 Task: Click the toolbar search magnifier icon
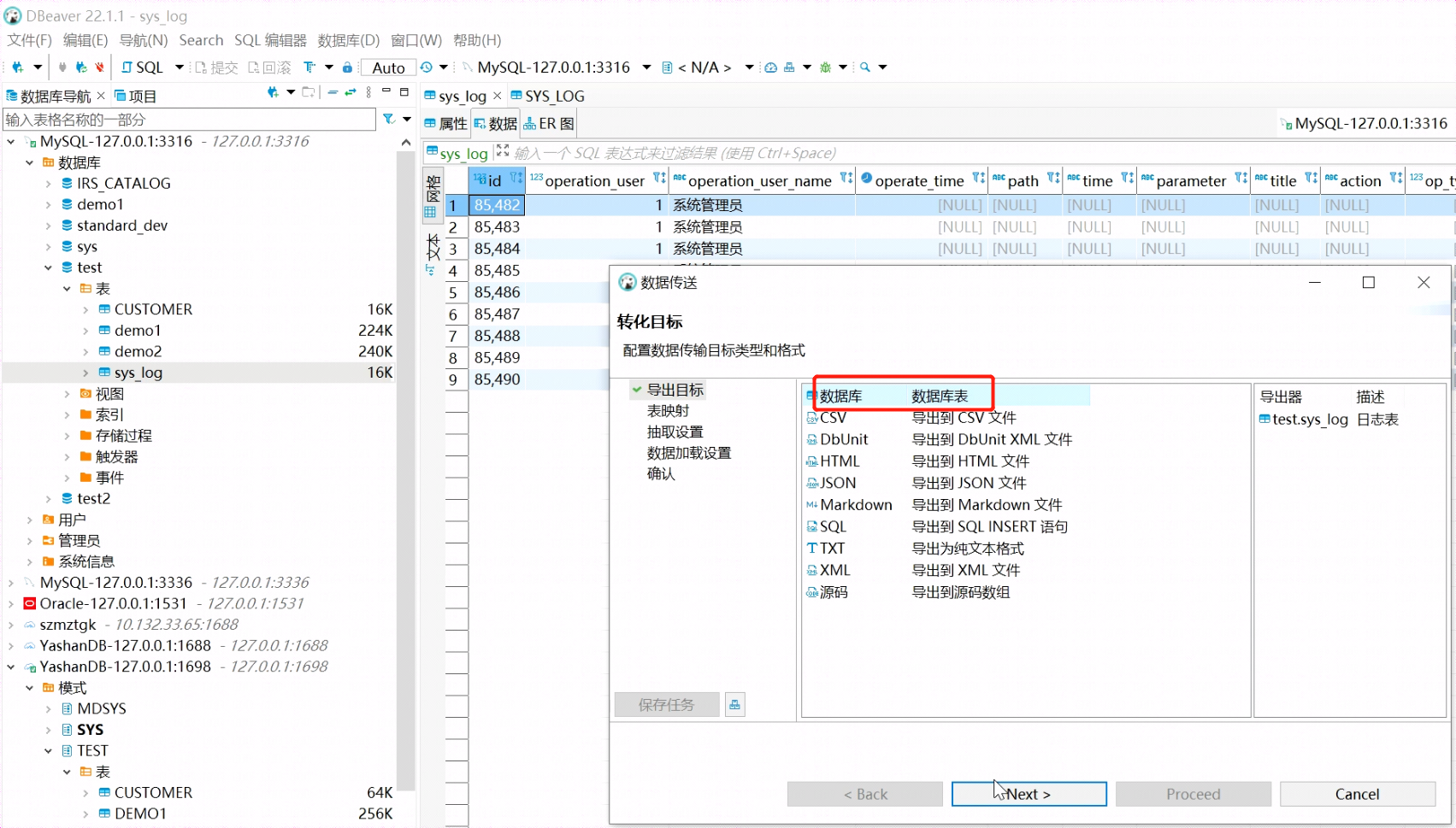coord(865,68)
